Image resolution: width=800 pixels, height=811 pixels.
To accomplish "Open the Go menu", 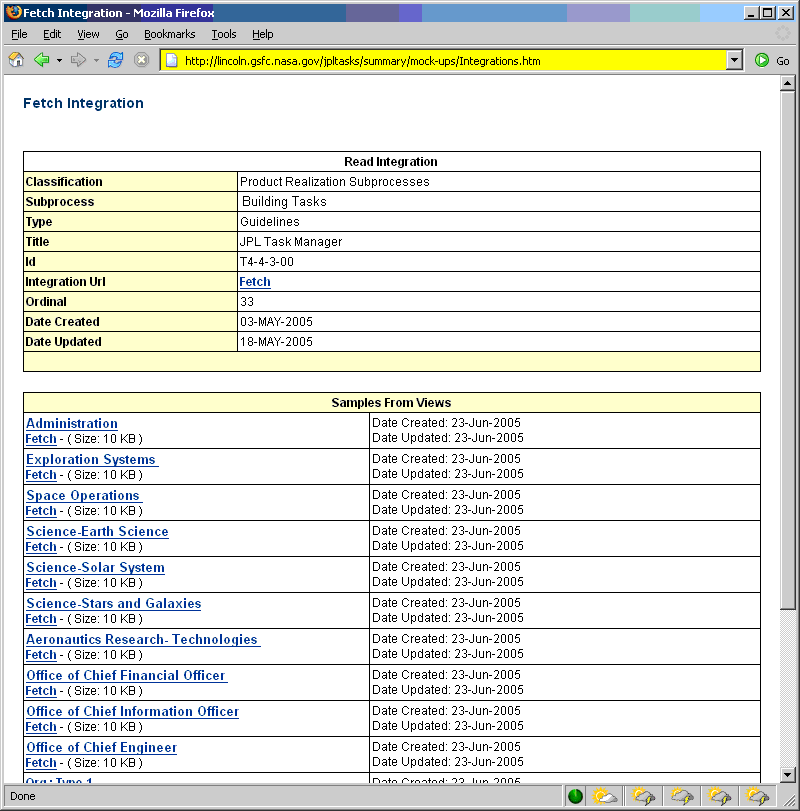I will tap(122, 34).
